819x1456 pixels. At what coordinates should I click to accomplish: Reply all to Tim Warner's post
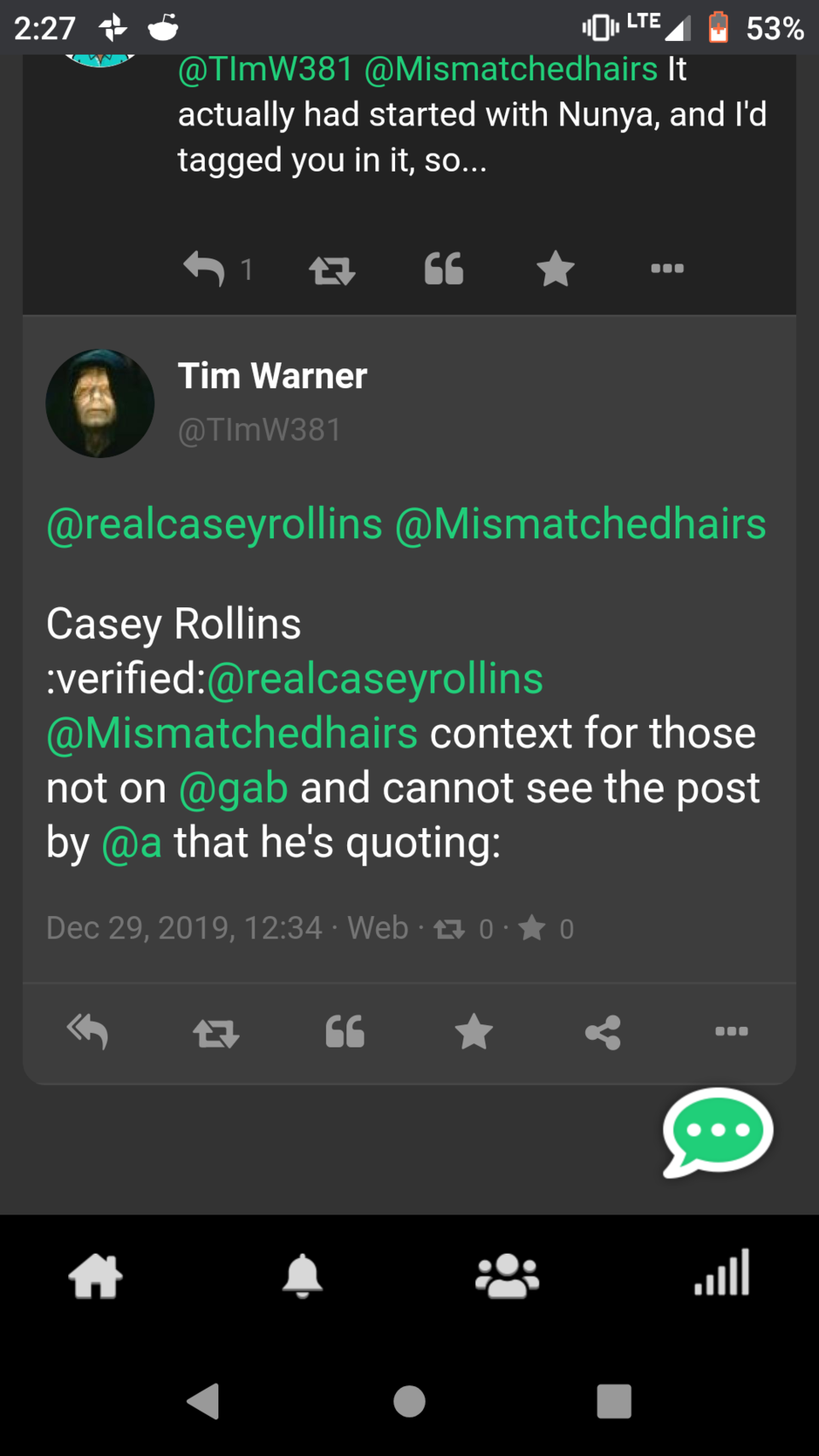coord(88,1032)
